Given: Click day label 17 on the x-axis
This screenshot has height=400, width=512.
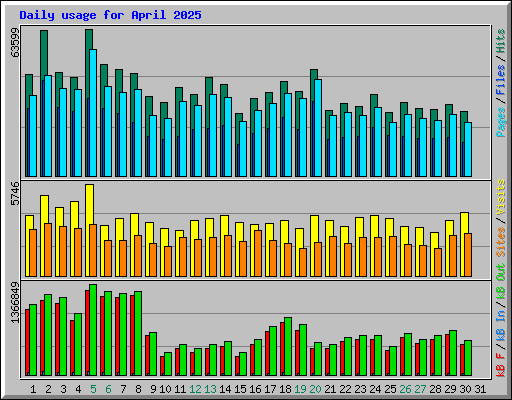Looking at the screenshot, I should [270, 389].
